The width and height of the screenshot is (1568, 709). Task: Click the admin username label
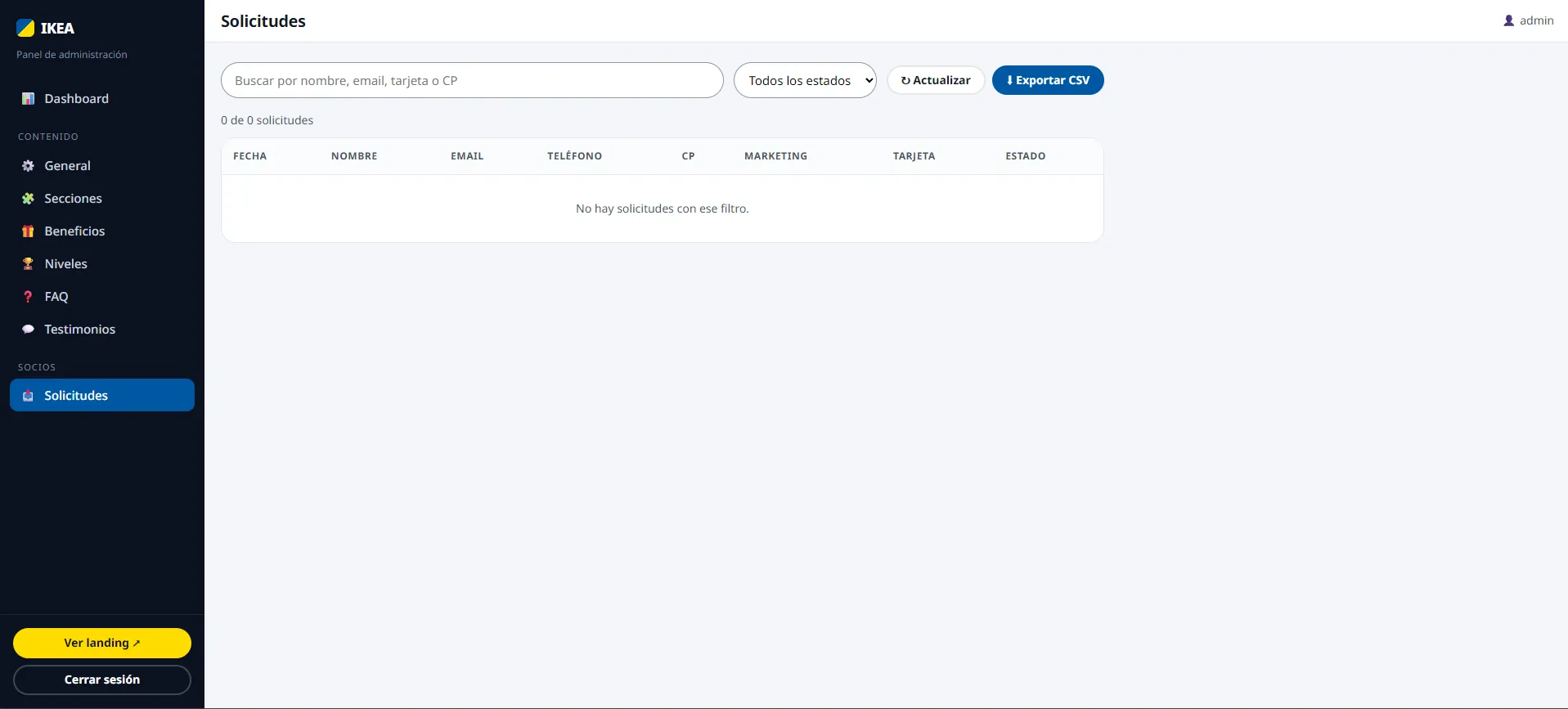tap(1537, 20)
